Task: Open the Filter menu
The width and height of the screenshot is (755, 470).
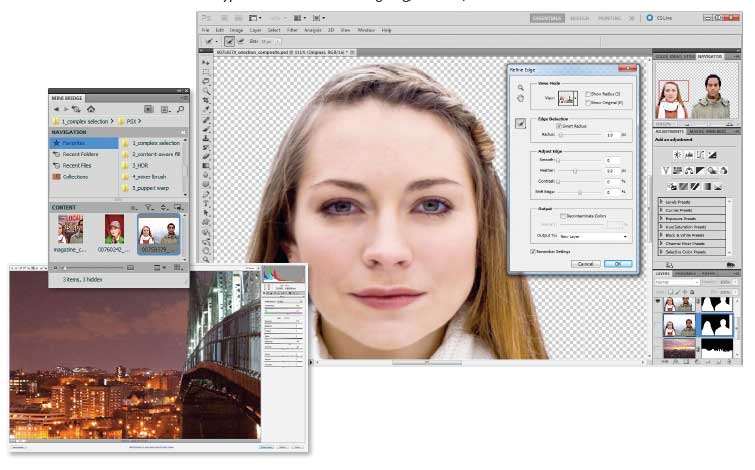Action: [x=292, y=30]
